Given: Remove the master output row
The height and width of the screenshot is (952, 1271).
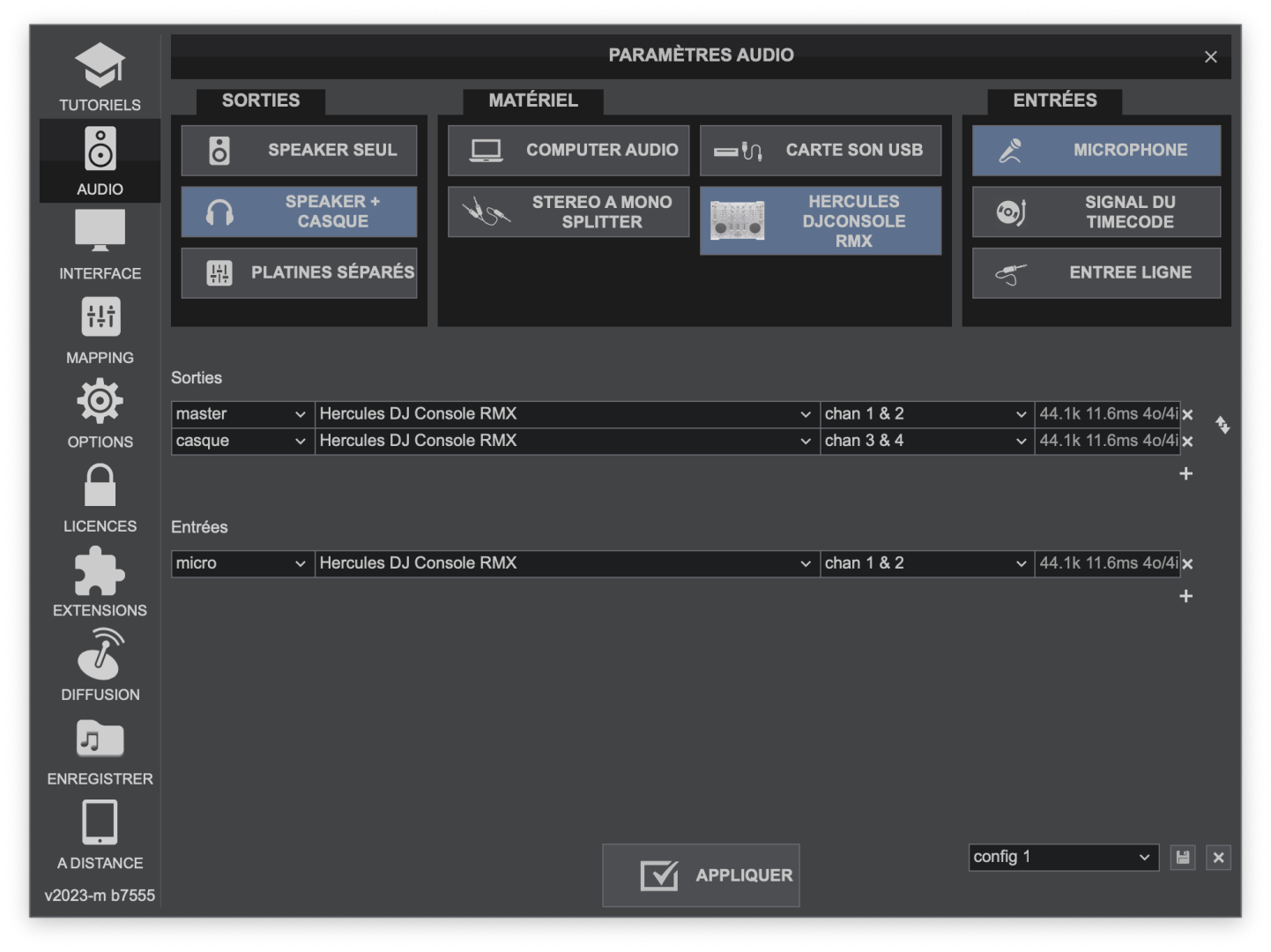Looking at the screenshot, I should pyautogui.click(x=1187, y=414).
